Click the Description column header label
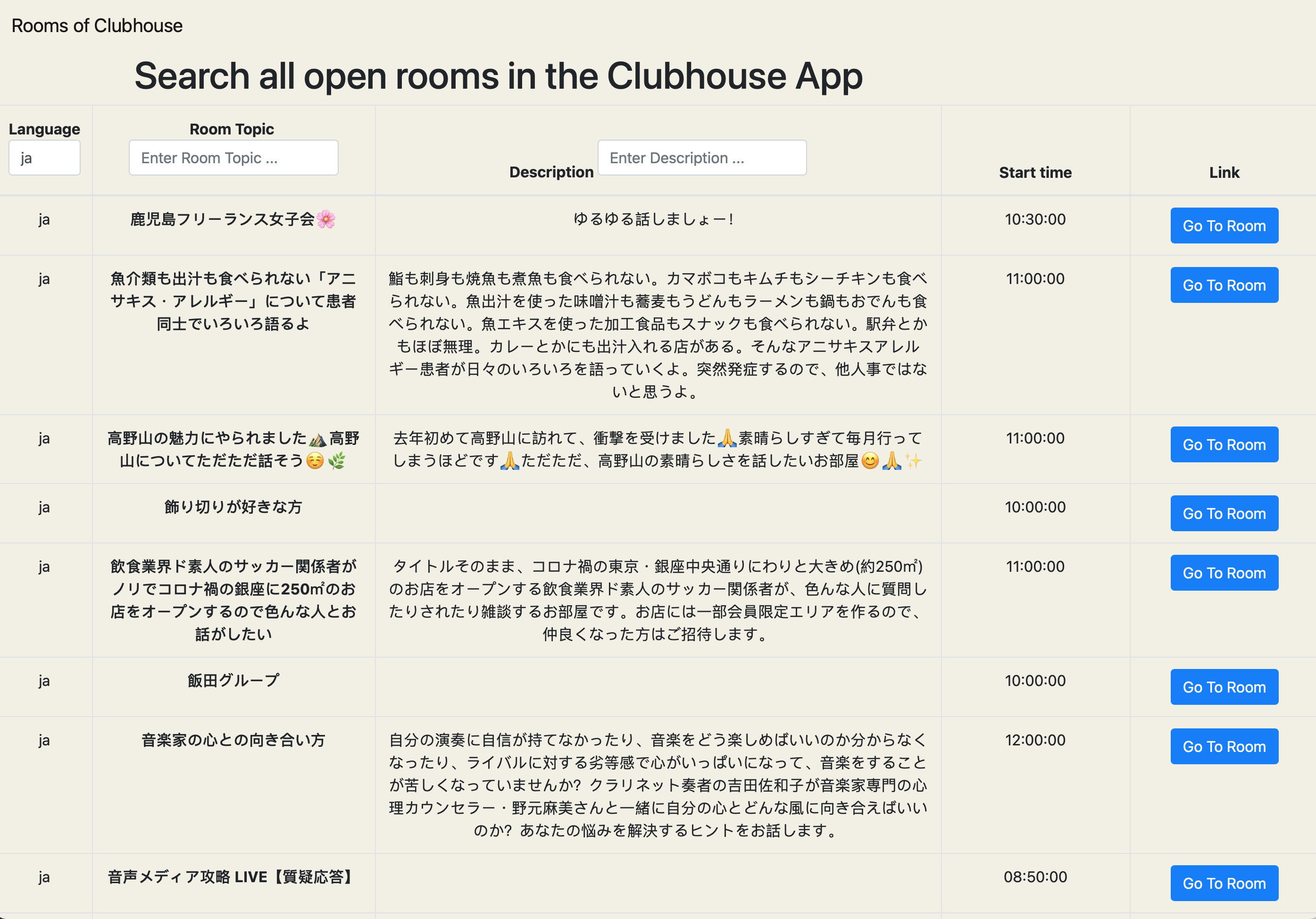The image size is (1316, 919). point(551,172)
